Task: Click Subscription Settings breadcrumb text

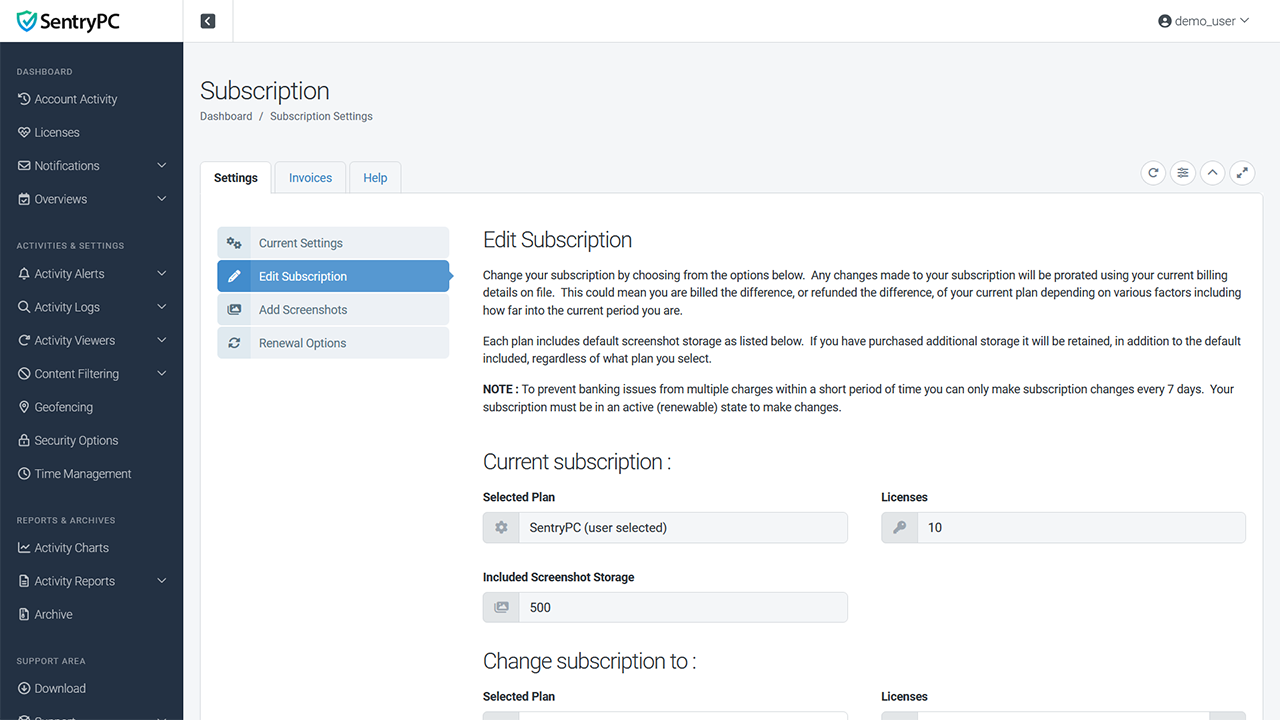Action: pos(321,116)
